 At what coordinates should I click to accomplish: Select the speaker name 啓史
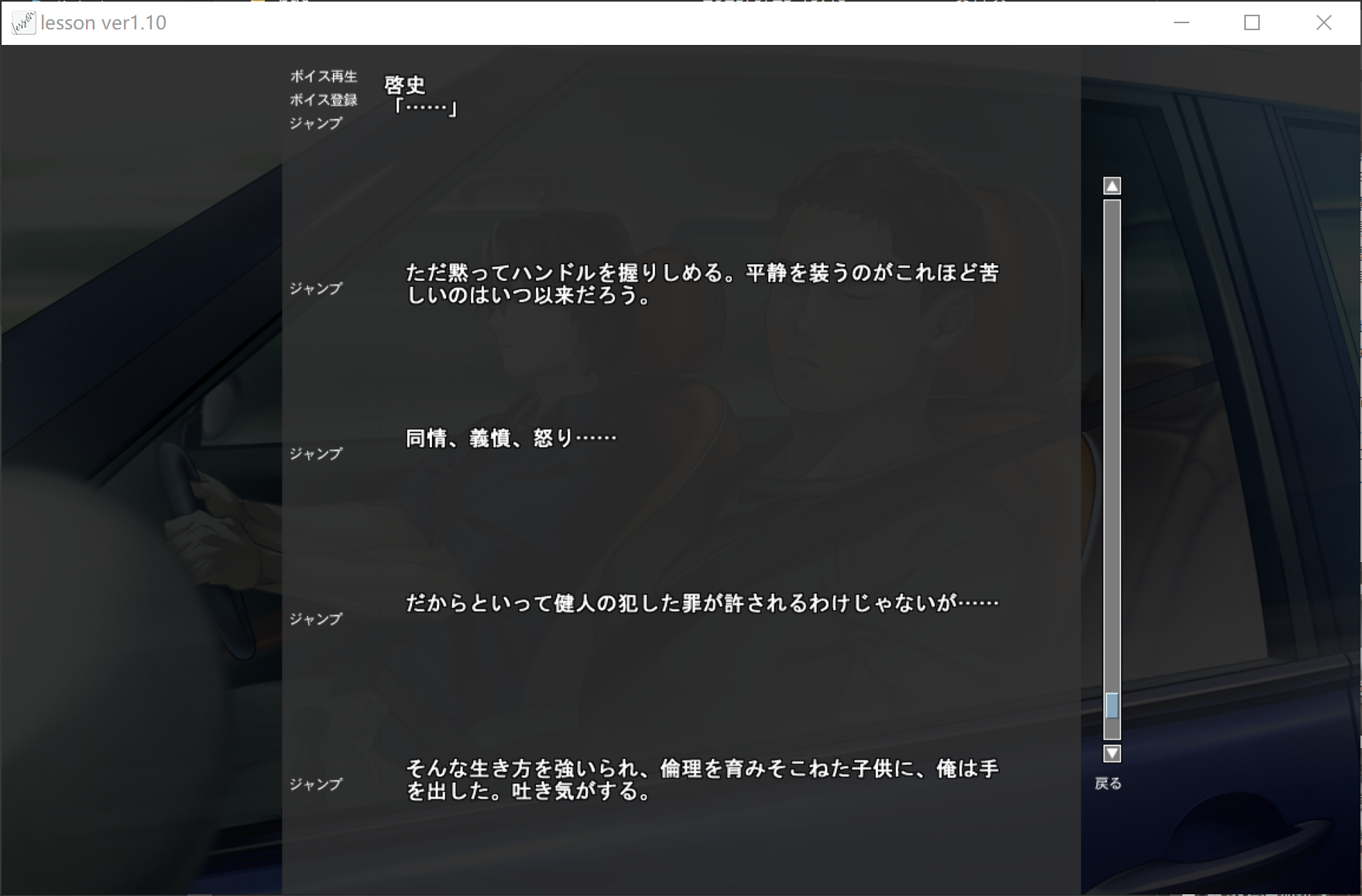[x=404, y=84]
